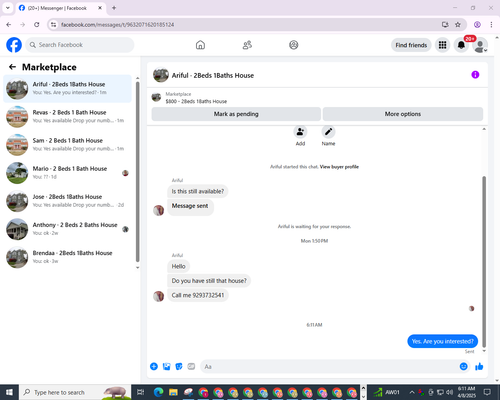Click the message text field Aa
Image resolution: width=500 pixels, height=400 pixels.
click(328, 367)
